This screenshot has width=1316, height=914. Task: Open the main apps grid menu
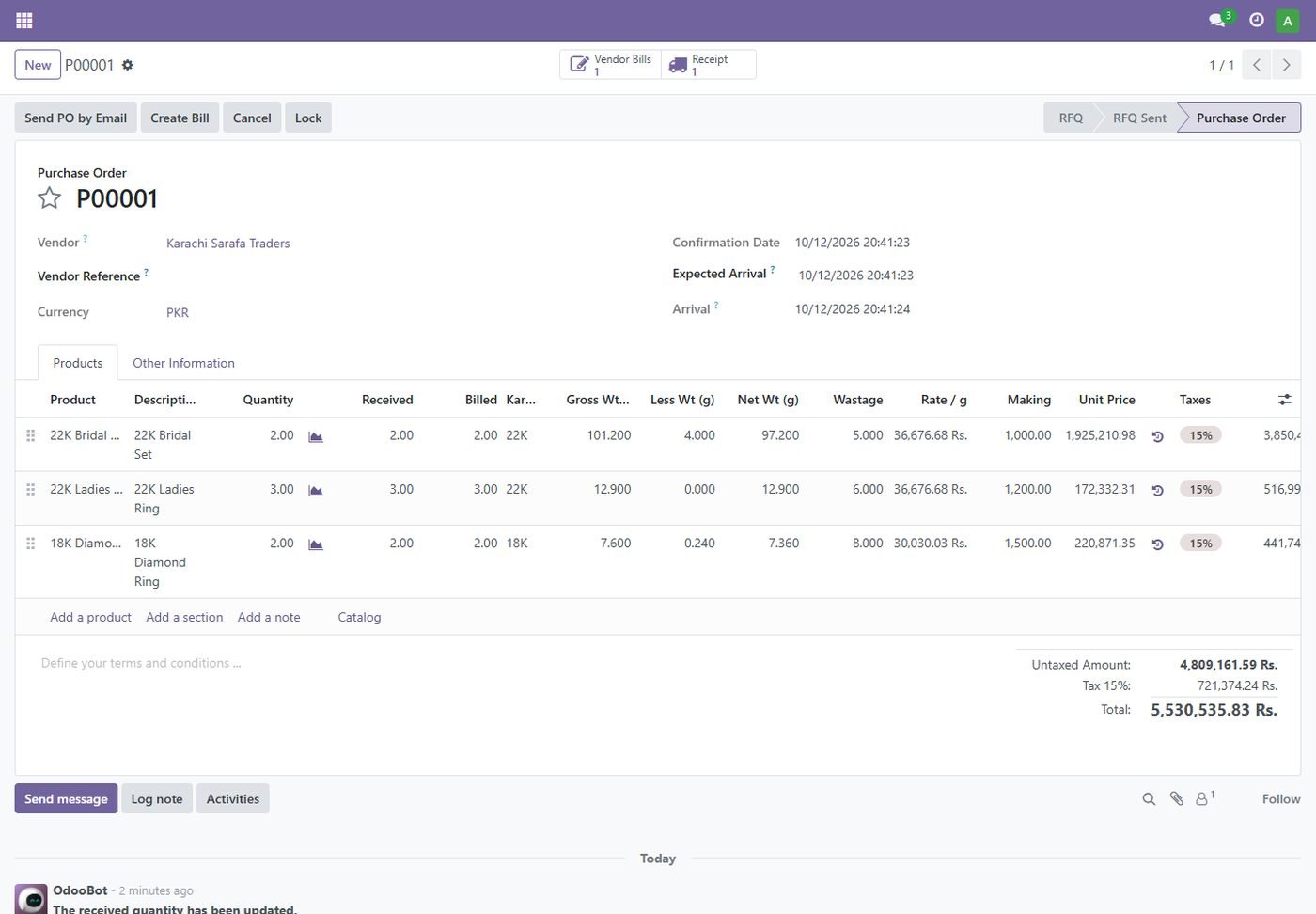[x=24, y=20]
